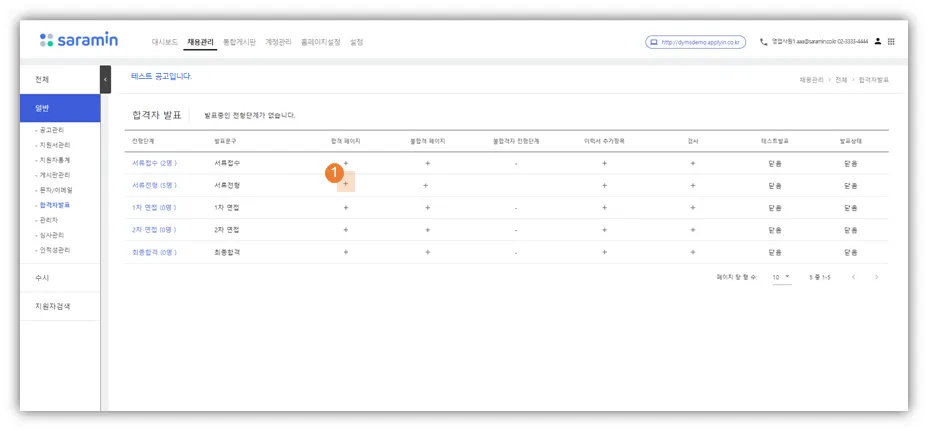Click 검사 plus for 최종합격 row
Image resolution: width=928 pixels, height=431 pixels.
(692, 252)
